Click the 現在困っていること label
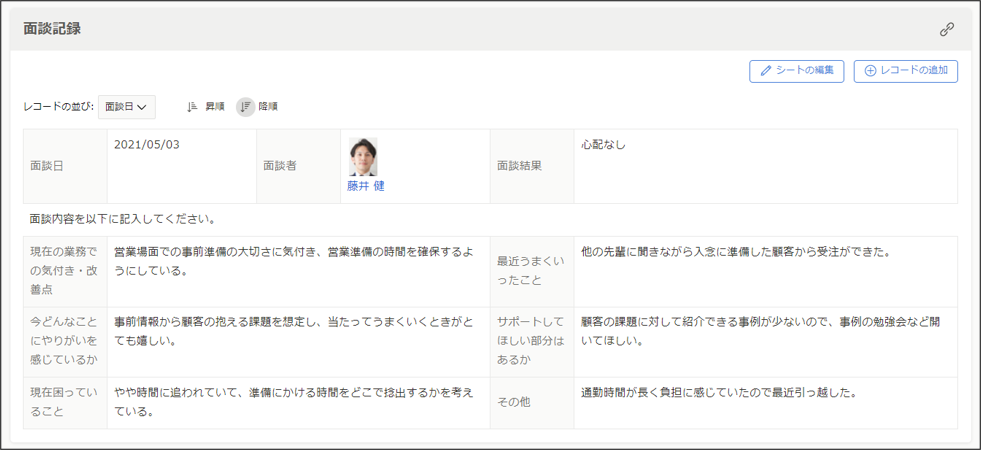 (x=64, y=402)
